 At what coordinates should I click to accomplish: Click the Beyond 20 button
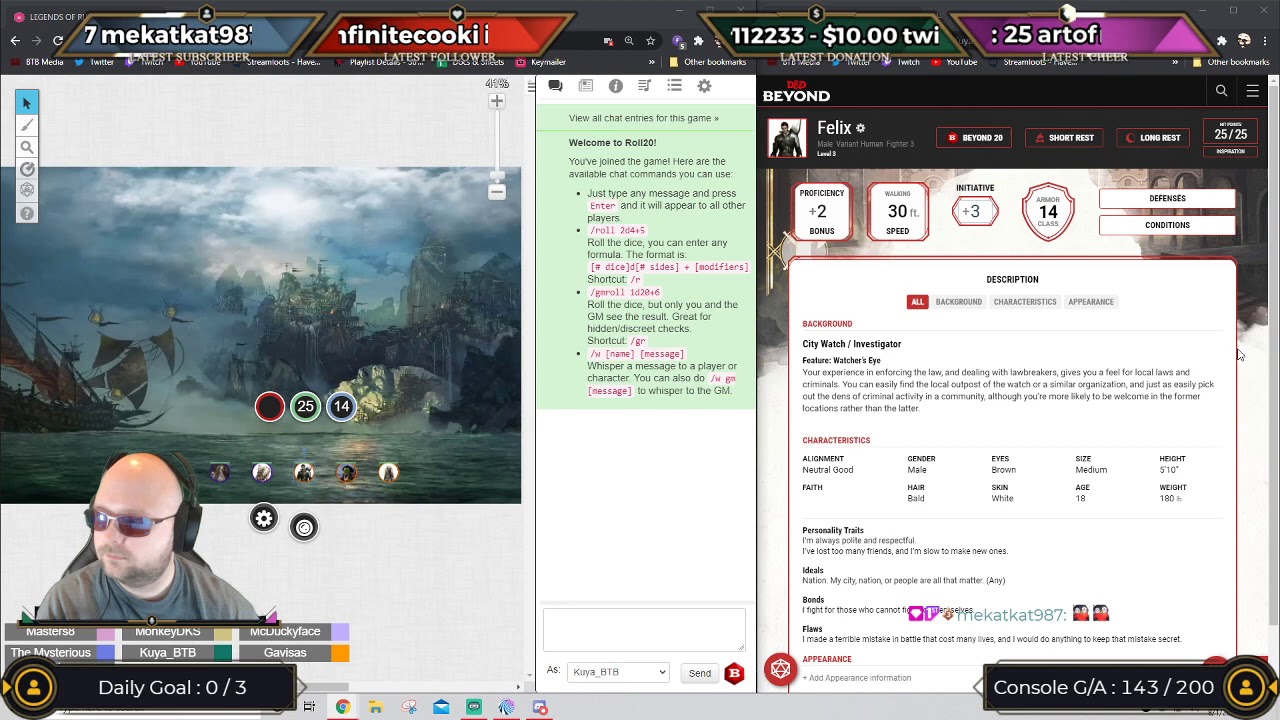pos(975,138)
